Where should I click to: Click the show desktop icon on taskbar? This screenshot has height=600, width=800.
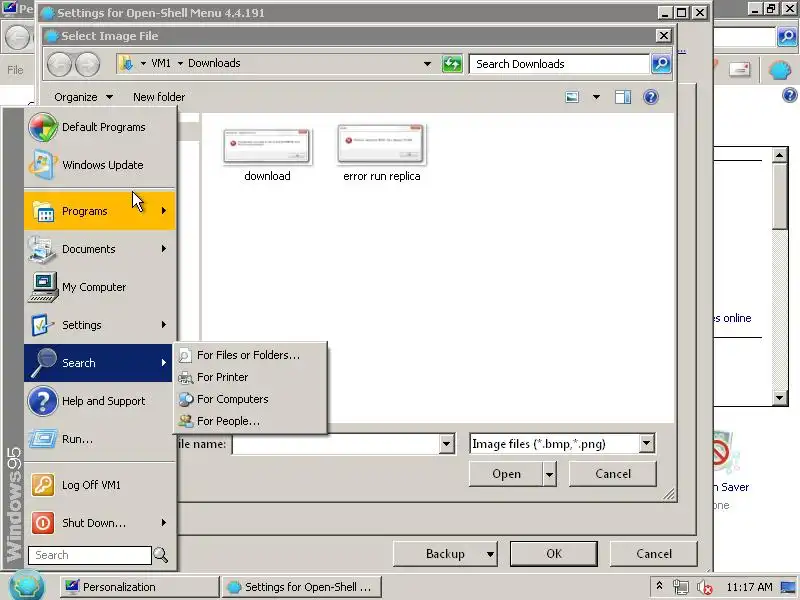pyautogui.click(x=788, y=587)
